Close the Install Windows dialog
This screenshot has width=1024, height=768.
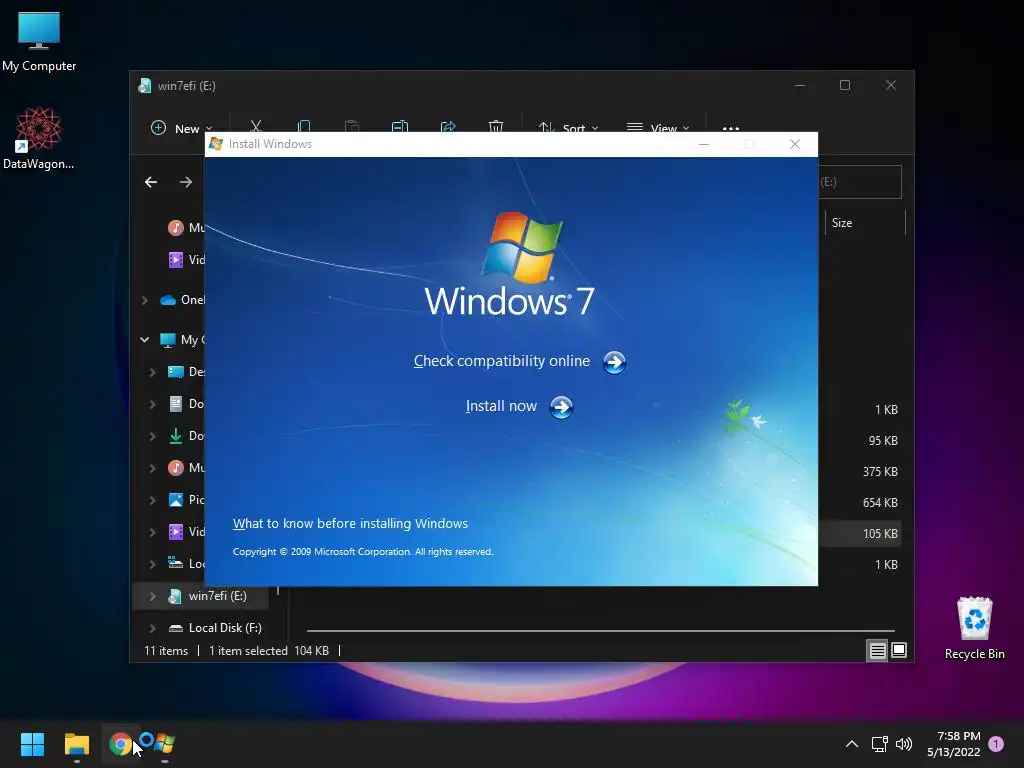pyautogui.click(x=795, y=144)
